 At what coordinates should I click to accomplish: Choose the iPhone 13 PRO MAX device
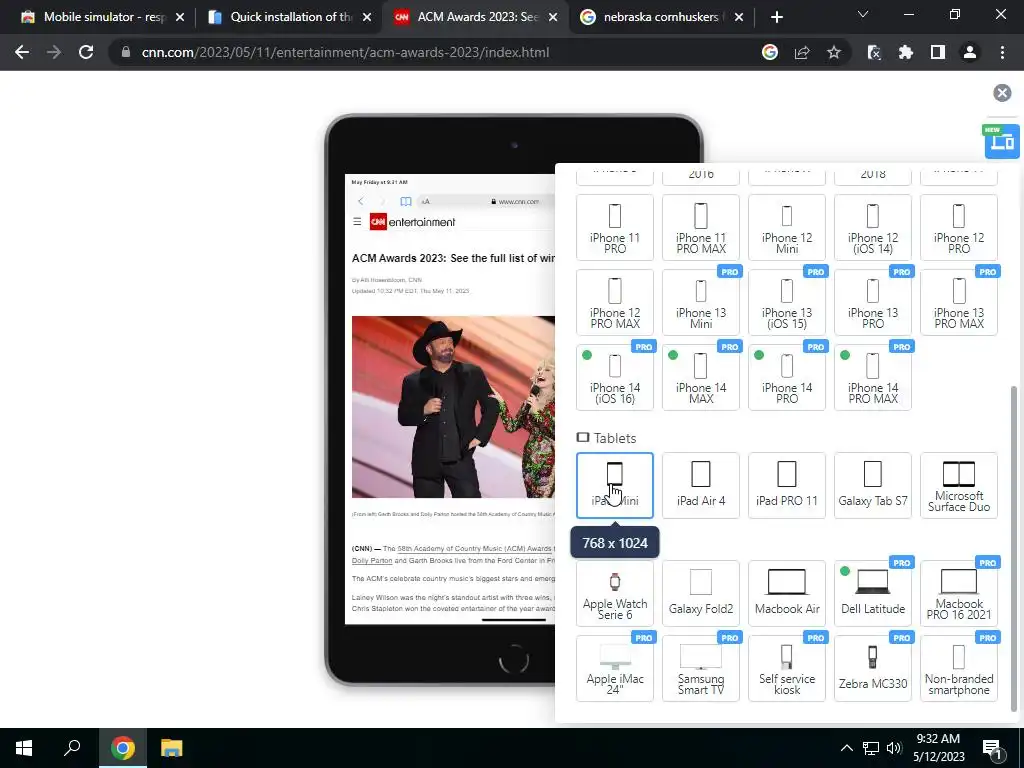point(959,302)
